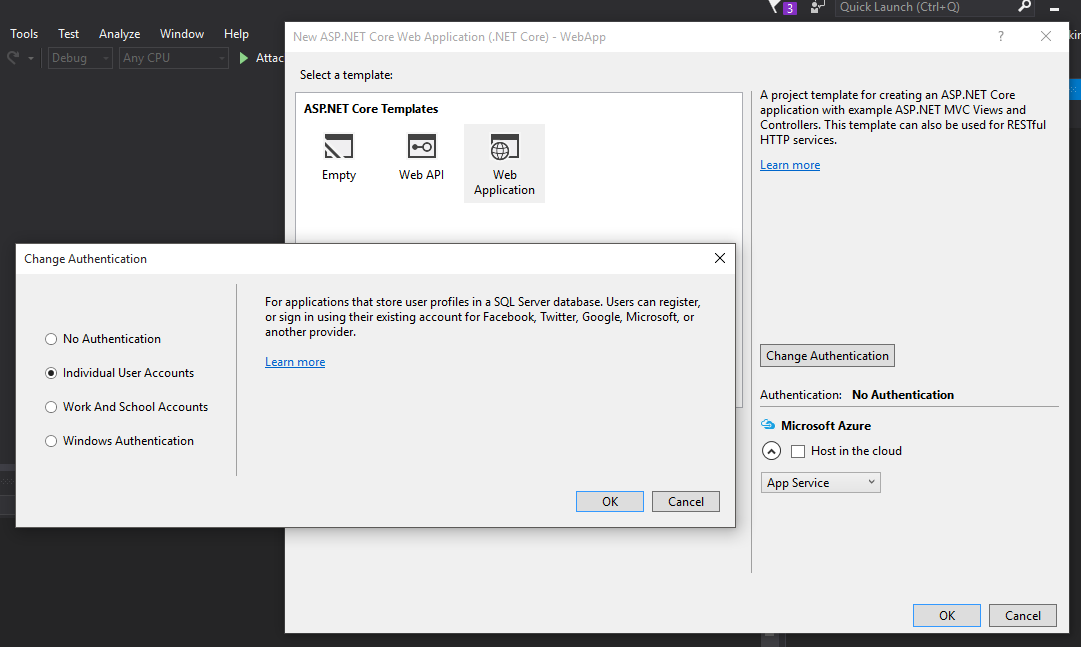This screenshot has height=647, width=1081.
Task: Click the 'Microsoft Azure' section heading
Action: pos(826,426)
